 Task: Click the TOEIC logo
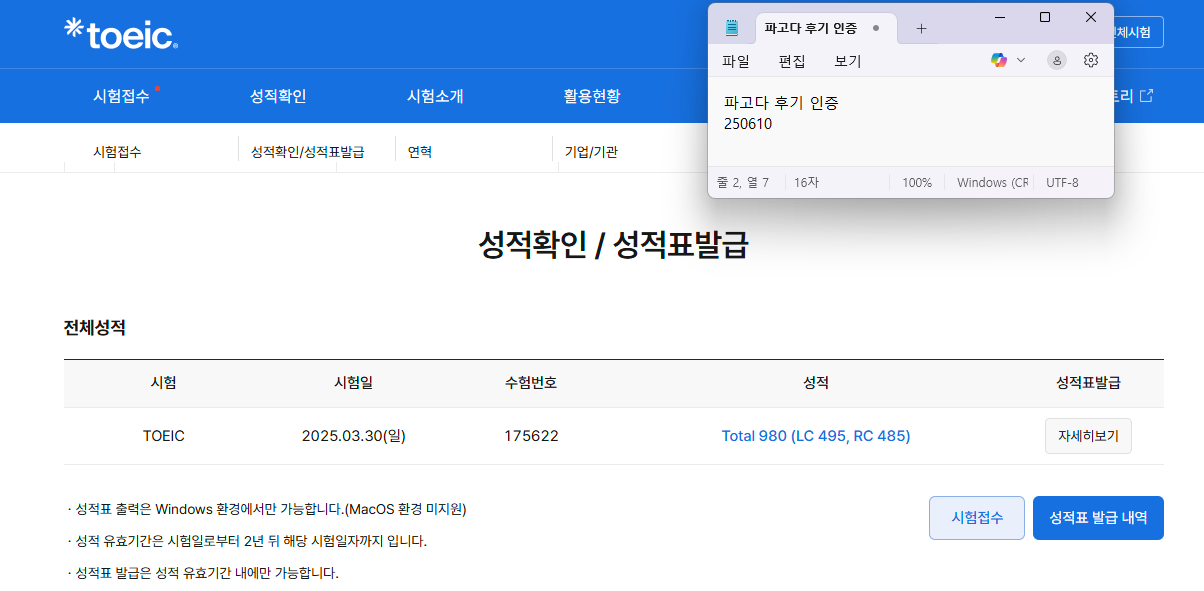pos(121,33)
